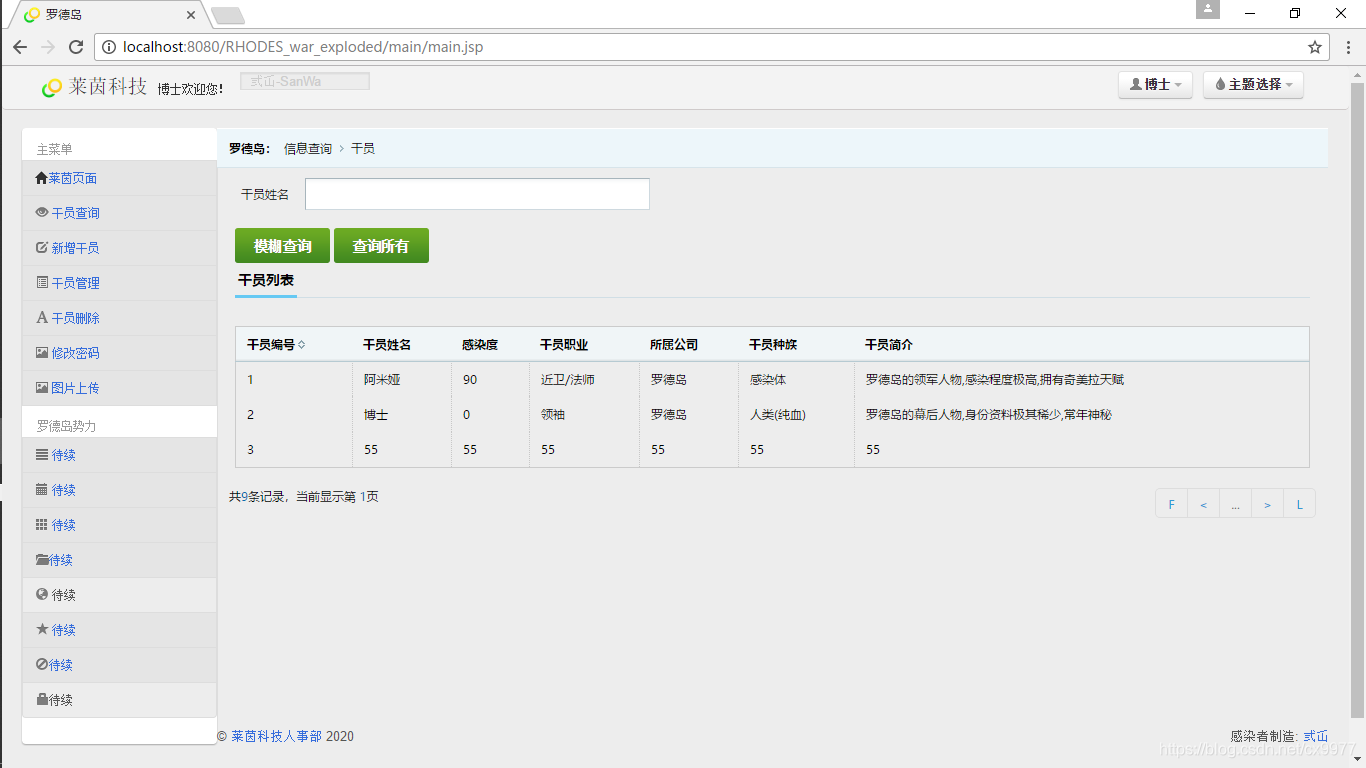Click the 干员简介 column header
This screenshot has height=768, width=1366.
point(889,345)
